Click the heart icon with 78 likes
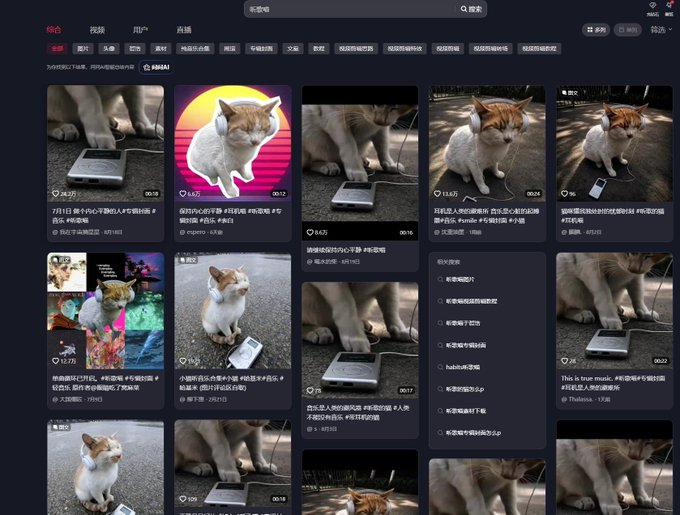Screen dimensions: 680x515 tap(310, 391)
